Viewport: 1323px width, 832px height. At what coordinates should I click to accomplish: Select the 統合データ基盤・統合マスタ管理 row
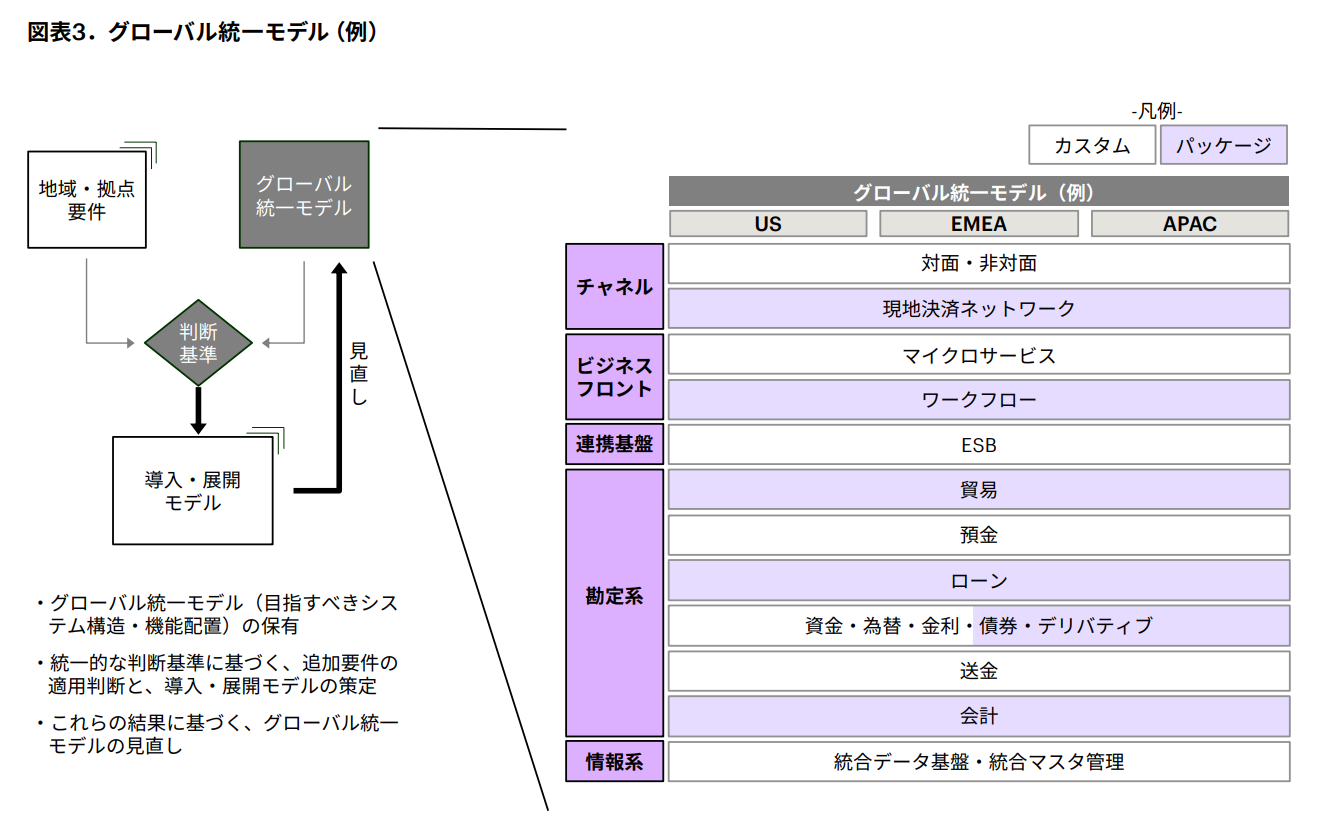(x=978, y=762)
